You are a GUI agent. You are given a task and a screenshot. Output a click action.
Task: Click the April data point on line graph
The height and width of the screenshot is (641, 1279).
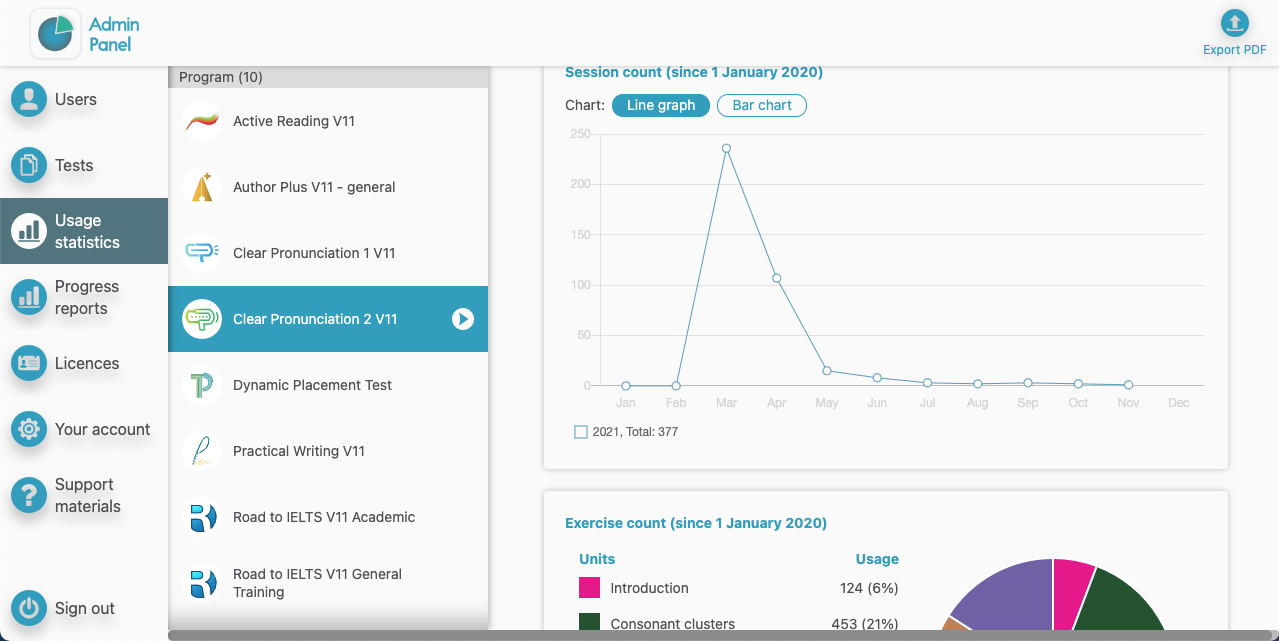776,278
